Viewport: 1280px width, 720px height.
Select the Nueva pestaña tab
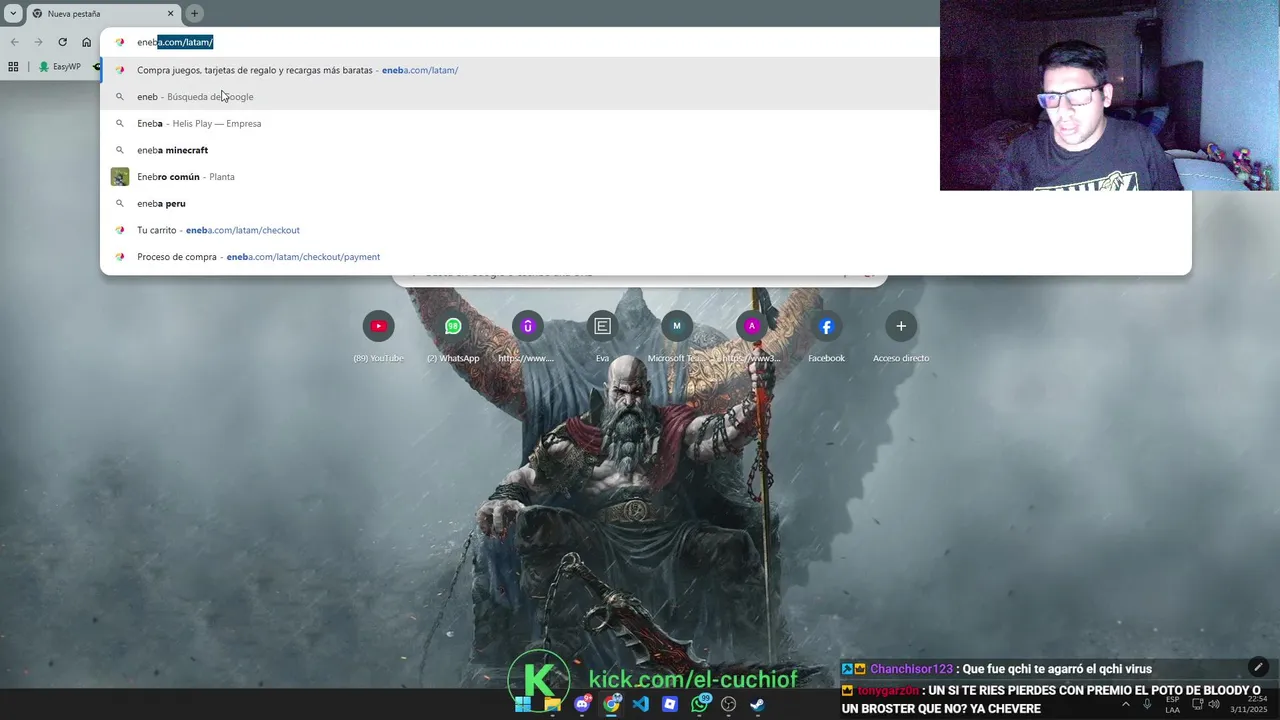coord(104,14)
